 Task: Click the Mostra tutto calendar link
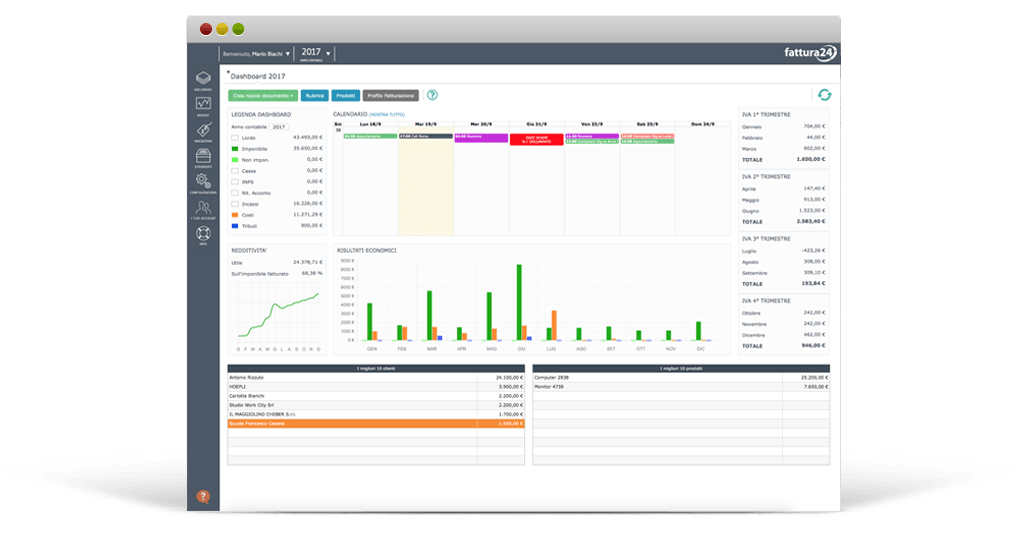pos(386,115)
